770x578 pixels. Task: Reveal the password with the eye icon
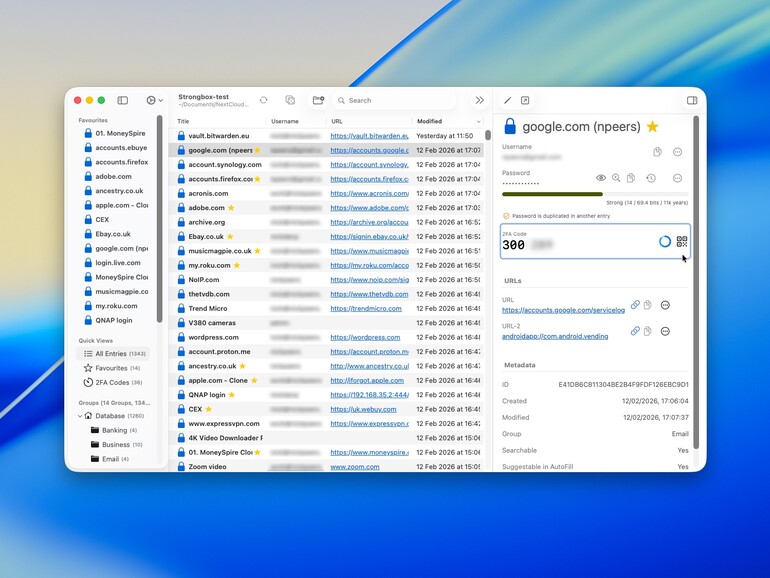tap(601, 178)
